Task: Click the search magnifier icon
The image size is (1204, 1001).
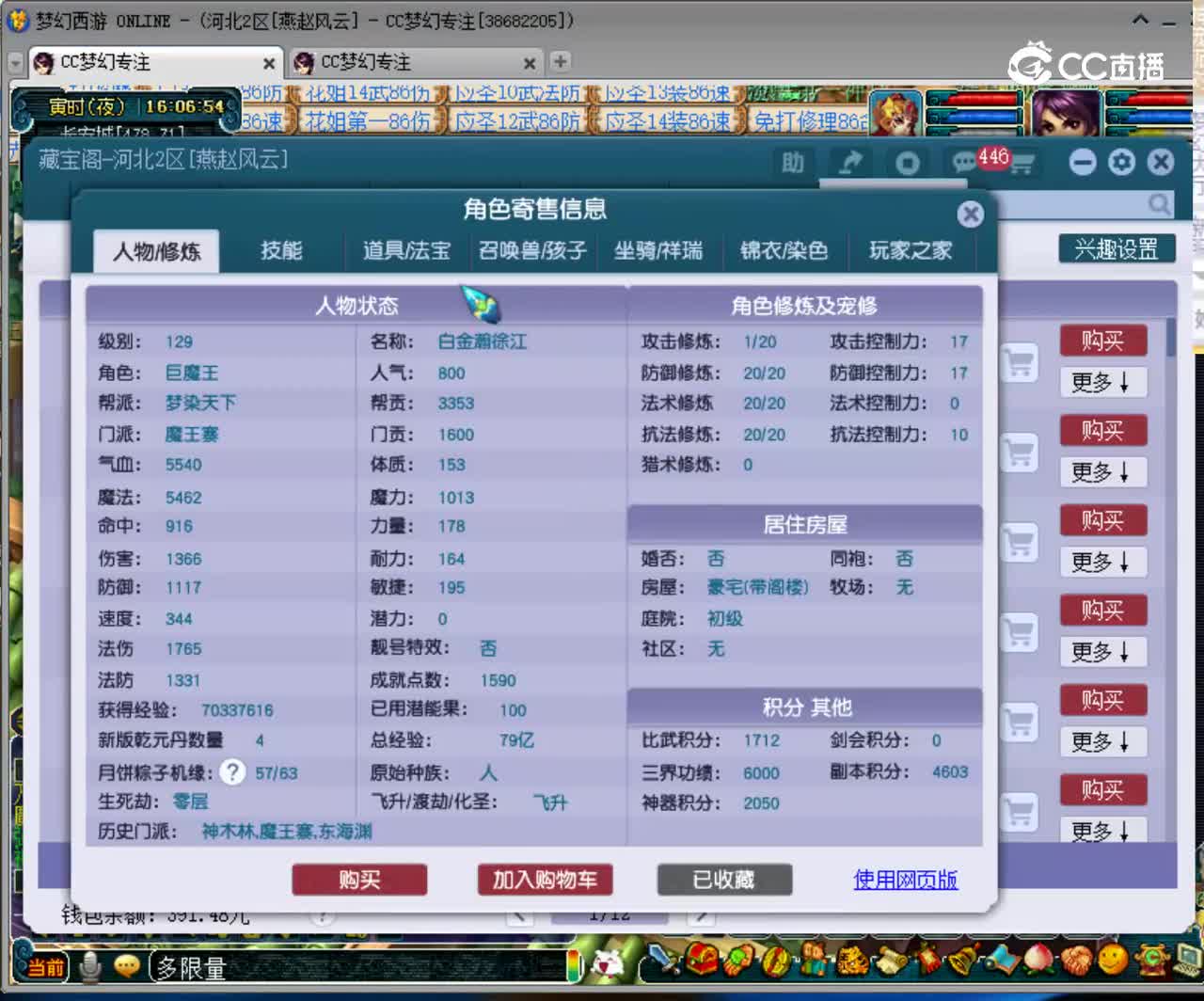Action: pos(1159,204)
